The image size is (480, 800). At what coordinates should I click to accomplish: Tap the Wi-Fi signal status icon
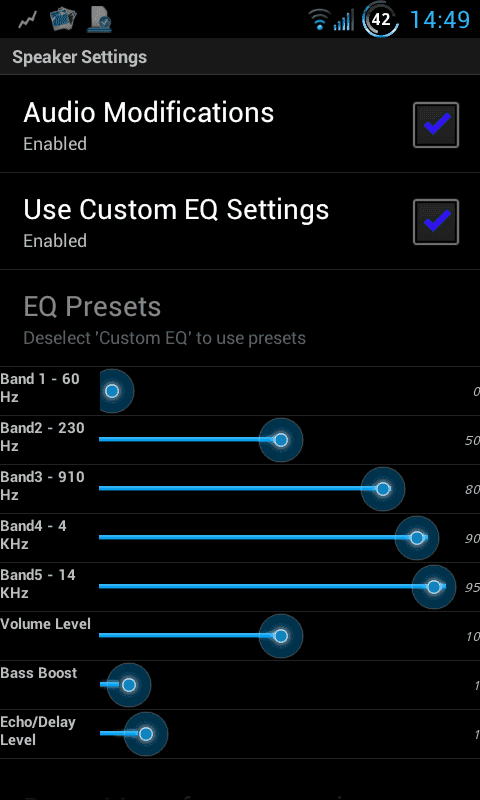coord(319,20)
